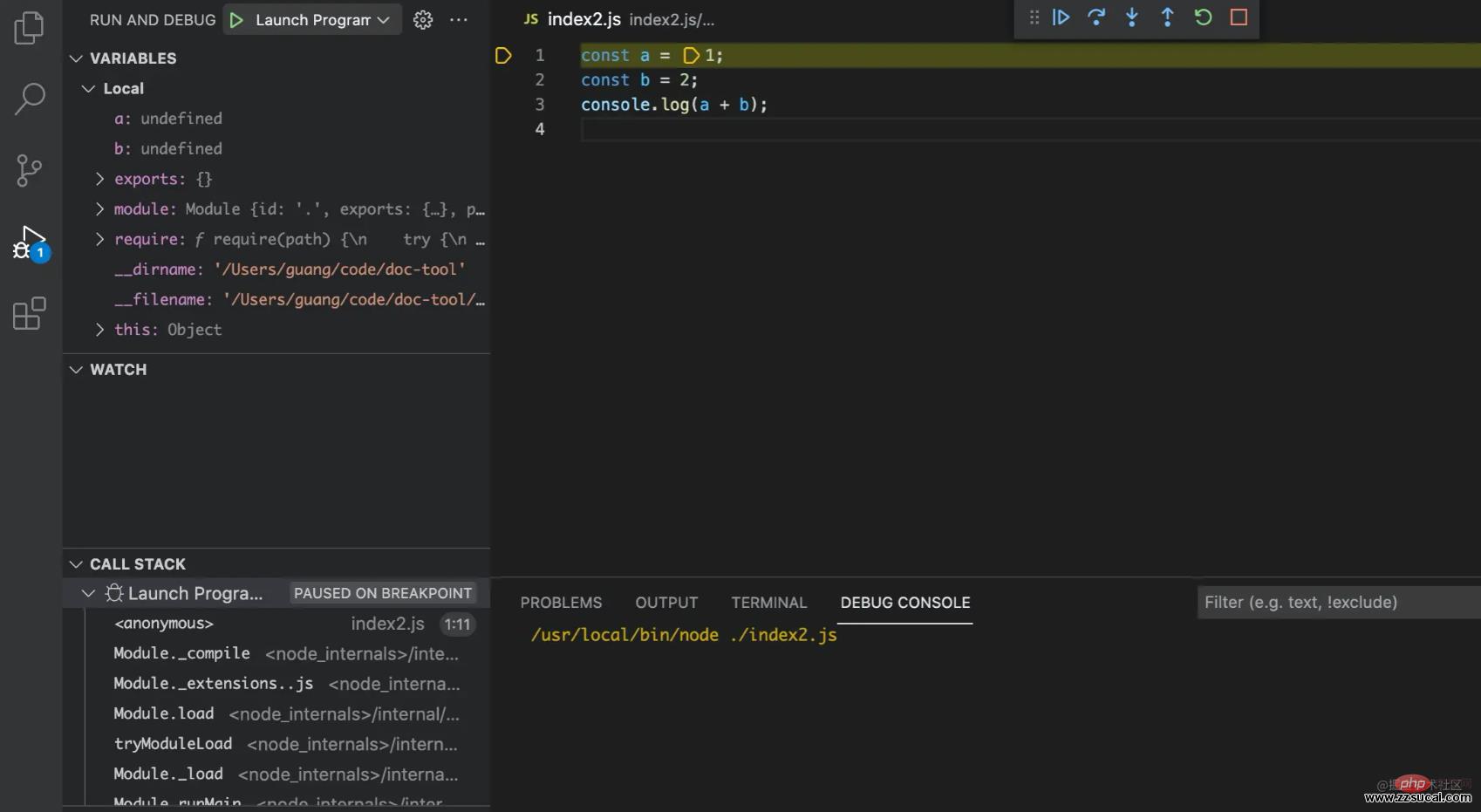
Task: Select the <anonymous> stack frame
Action: coord(276,624)
